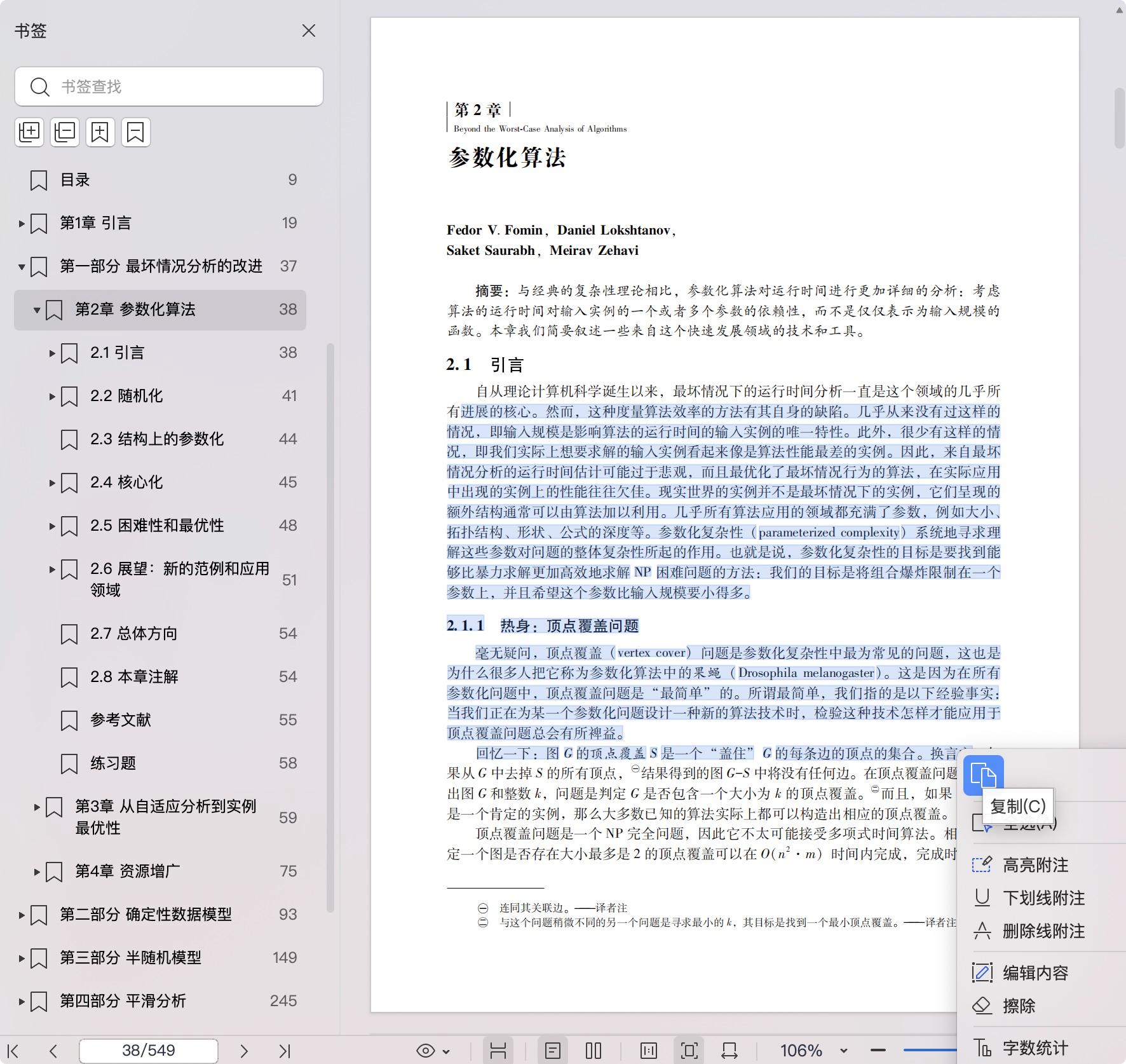Add a new bookmark for current page

(x=100, y=132)
